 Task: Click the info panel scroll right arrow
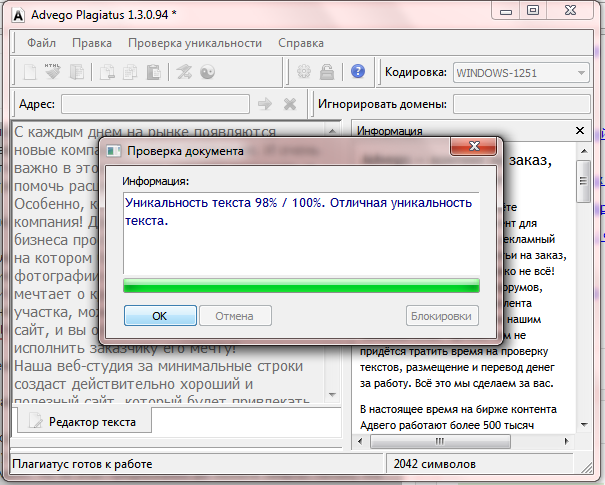tap(566, 441)
